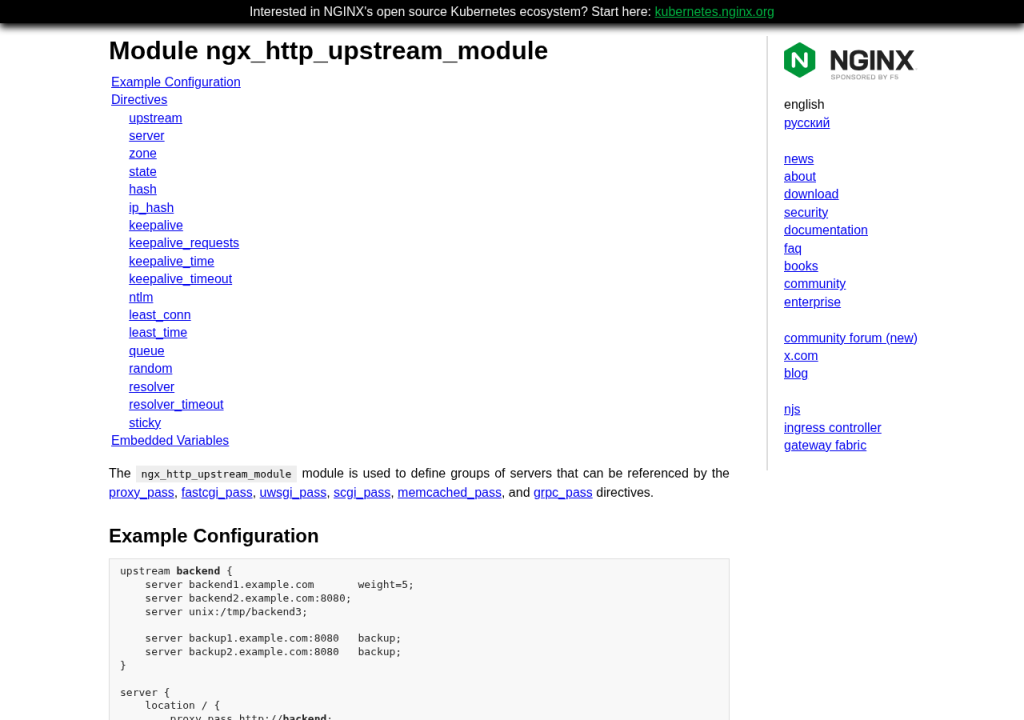Open keepalive_requests directive link
This screenshot has width=1024, height=720.
pyautogui.click(x=184, y=242)
